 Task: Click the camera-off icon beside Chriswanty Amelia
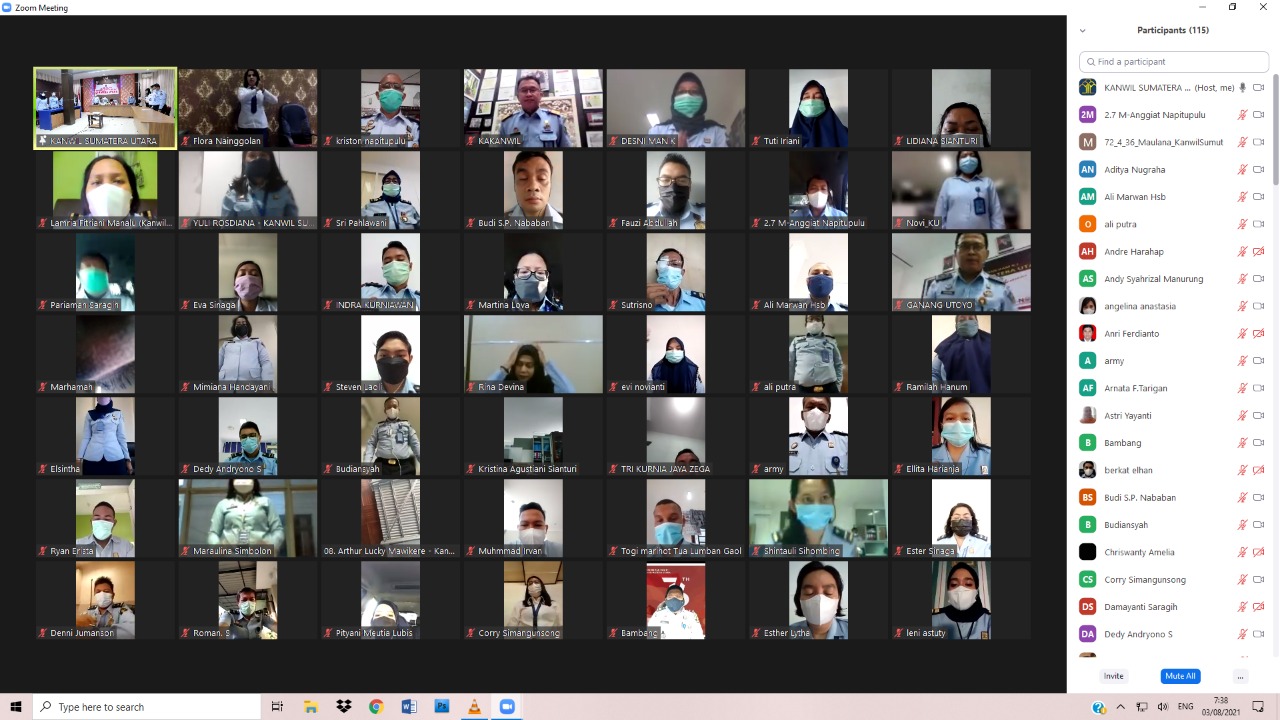(x=1259, y=552)
